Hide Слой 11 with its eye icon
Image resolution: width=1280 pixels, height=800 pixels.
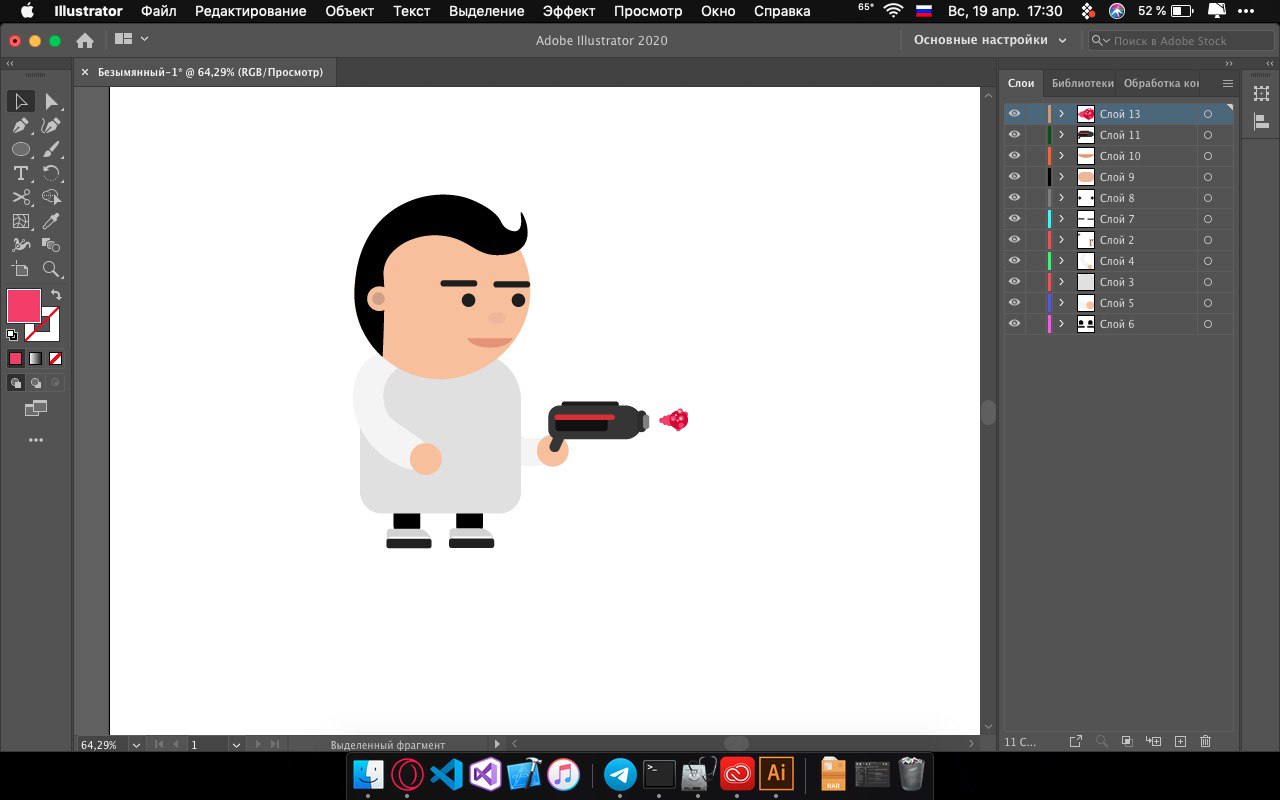tap(1014, 135)
